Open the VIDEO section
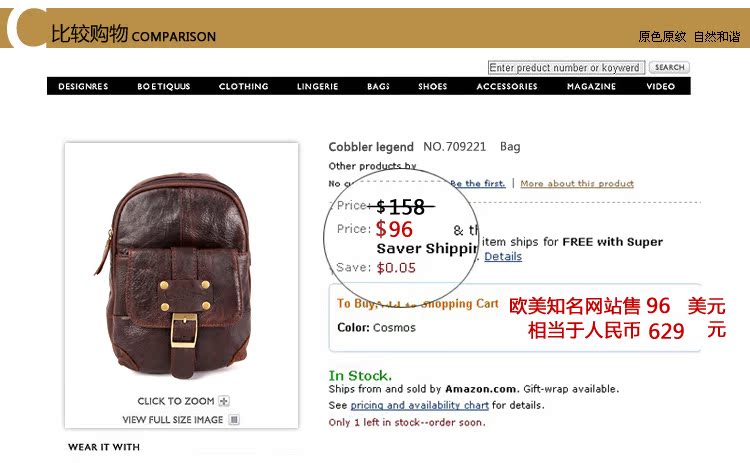The width and height of the screenshot is (750, 463). 661,87
